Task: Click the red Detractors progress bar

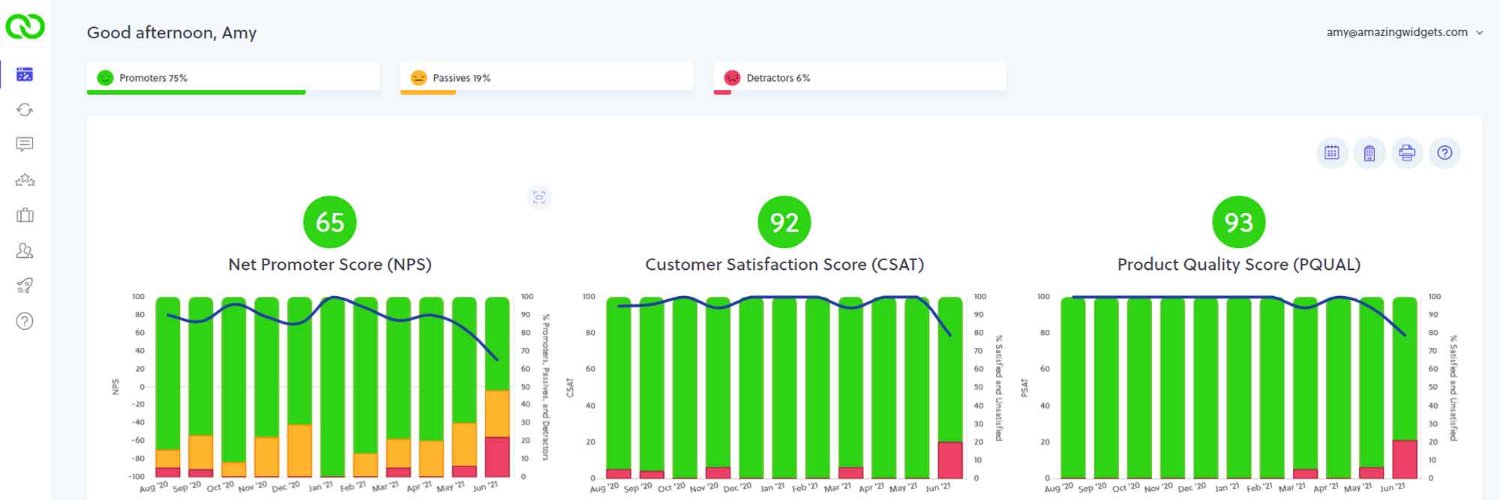Action: tap(722, 92)
